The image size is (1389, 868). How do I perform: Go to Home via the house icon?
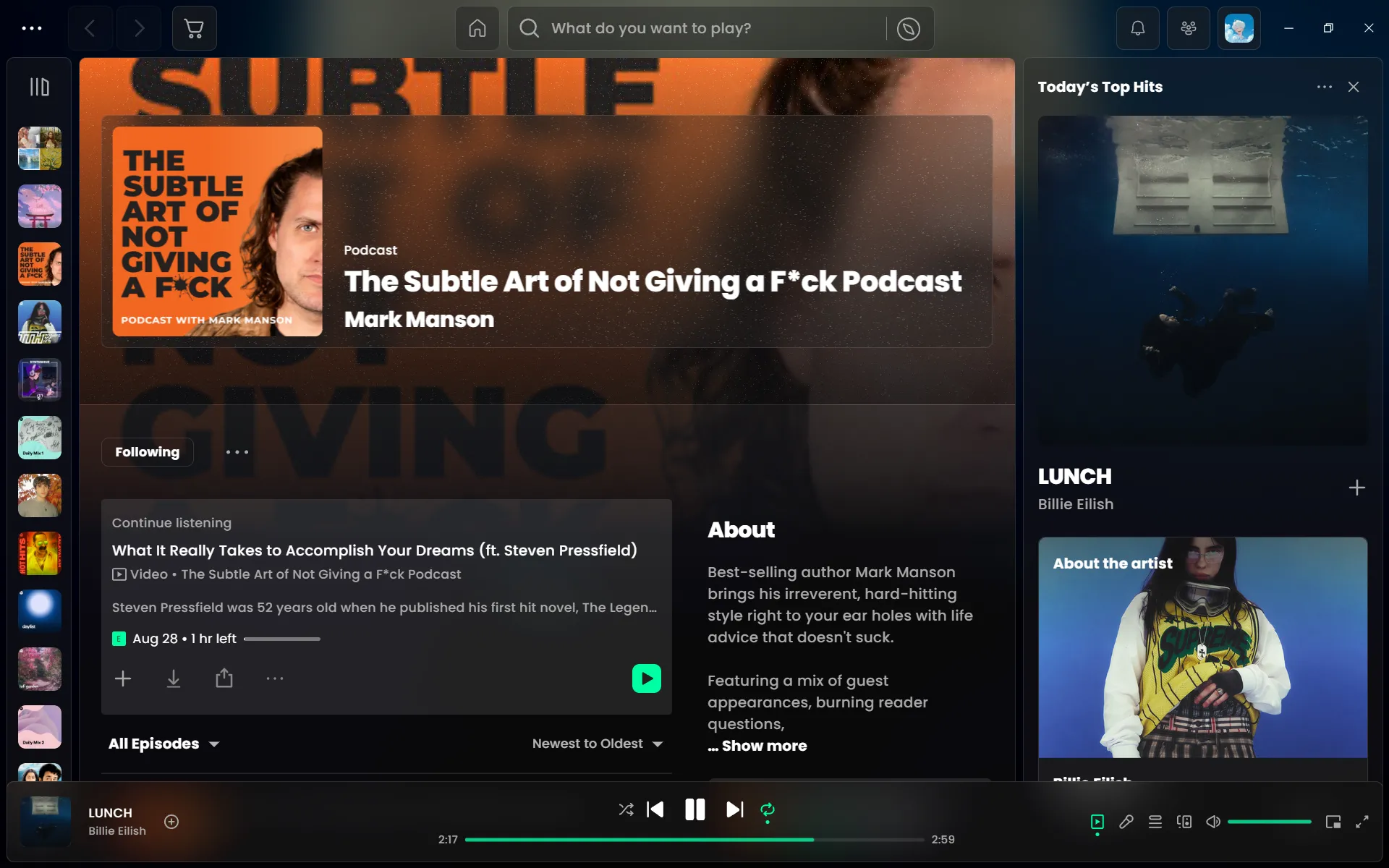pyautogui.click(x=477, y=28)
